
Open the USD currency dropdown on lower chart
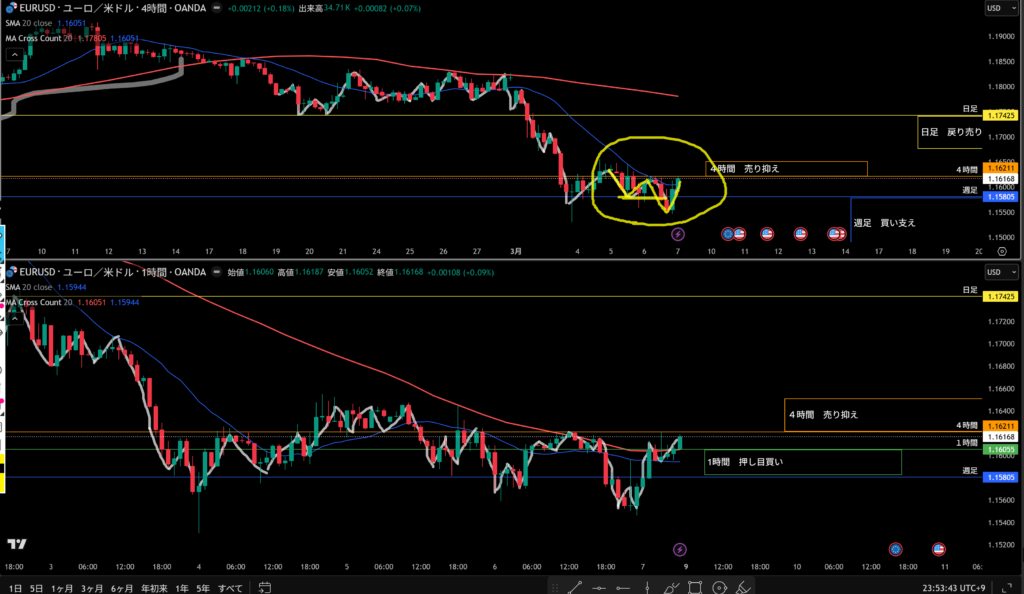point(994,271)
